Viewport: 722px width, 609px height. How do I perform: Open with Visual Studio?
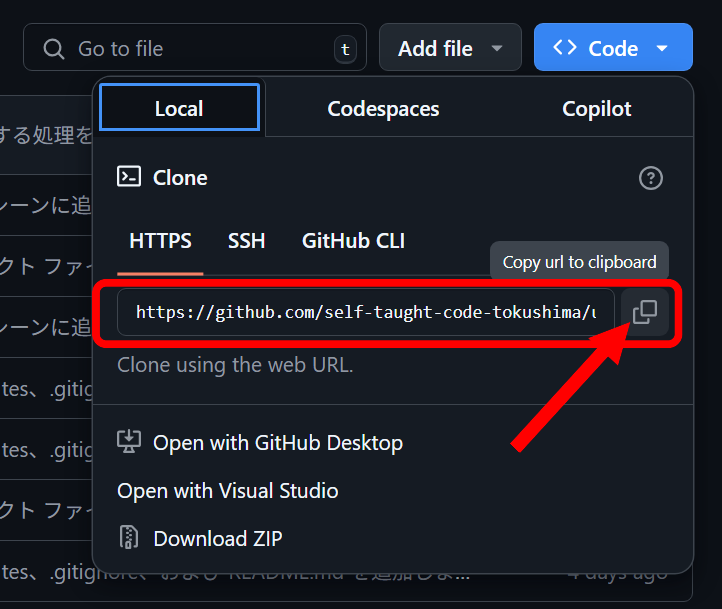(x=227, y=491)
